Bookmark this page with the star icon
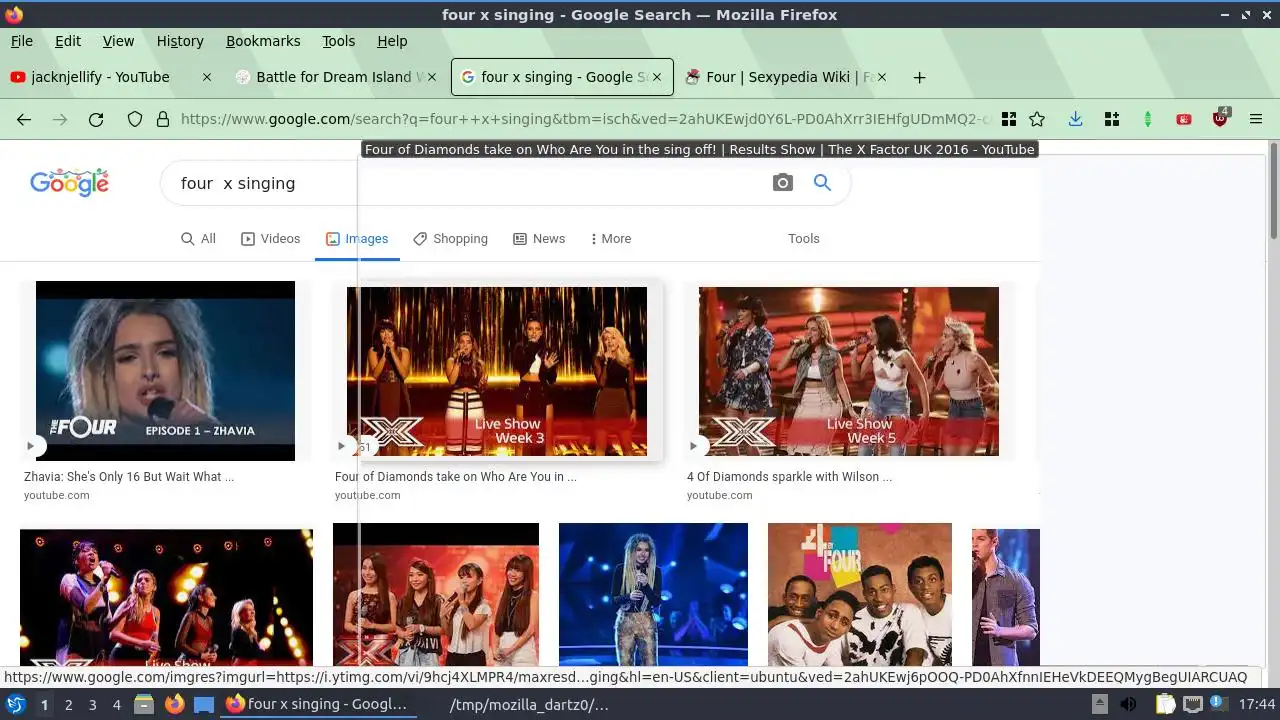 click(x=1037, y=119)
